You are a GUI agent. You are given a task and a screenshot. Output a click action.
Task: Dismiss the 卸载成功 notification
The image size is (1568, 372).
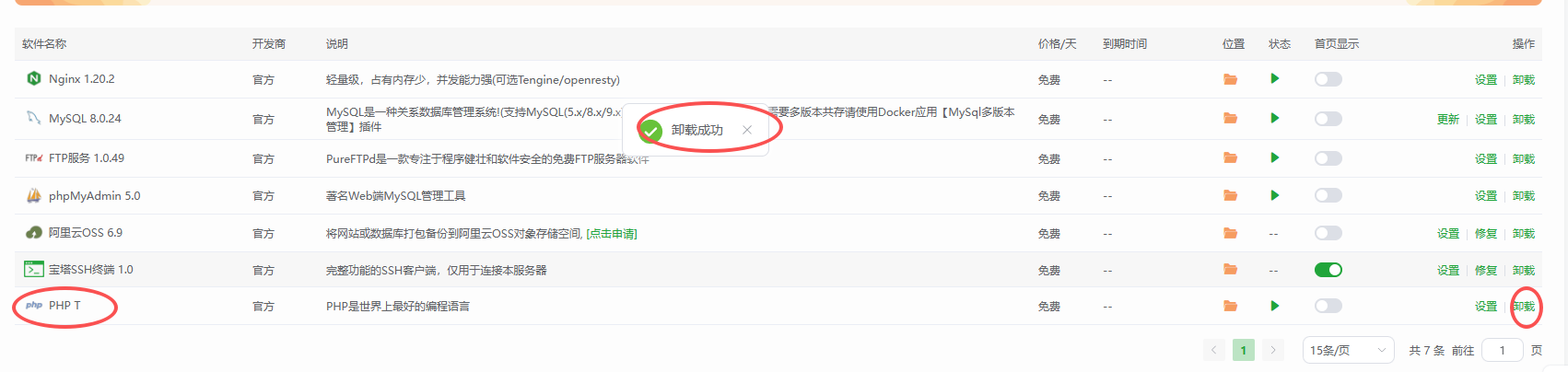[x=747, y=130]
